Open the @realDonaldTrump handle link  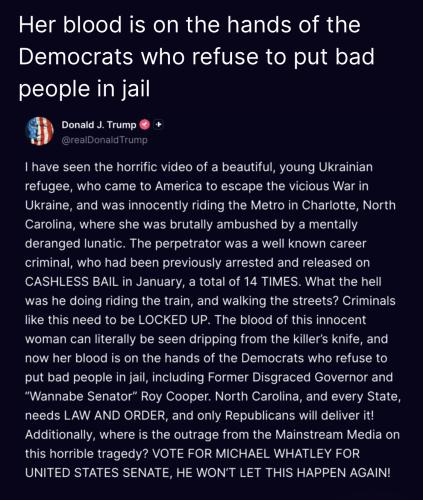[x=104, y=140]
